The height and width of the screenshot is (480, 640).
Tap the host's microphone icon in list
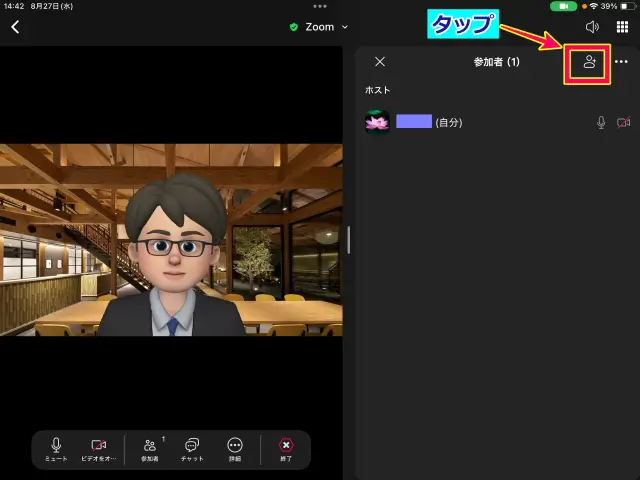pos(601,122)
